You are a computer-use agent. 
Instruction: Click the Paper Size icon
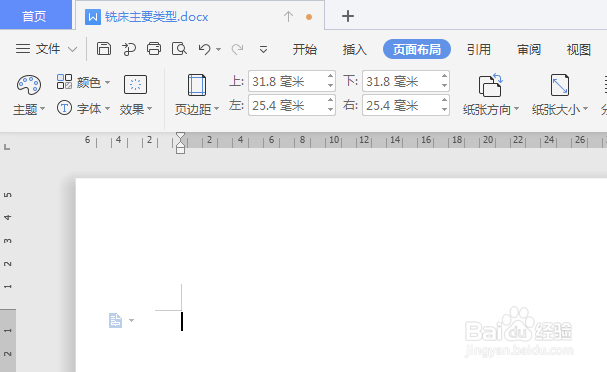(560, 85)
